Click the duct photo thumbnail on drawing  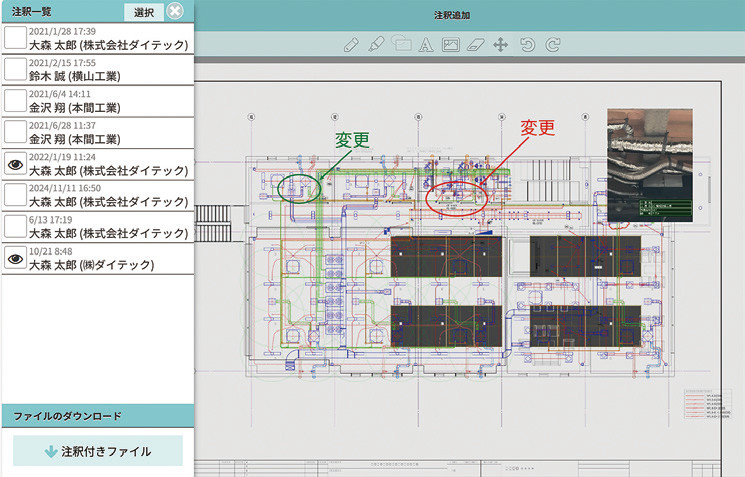pos(649,165)
